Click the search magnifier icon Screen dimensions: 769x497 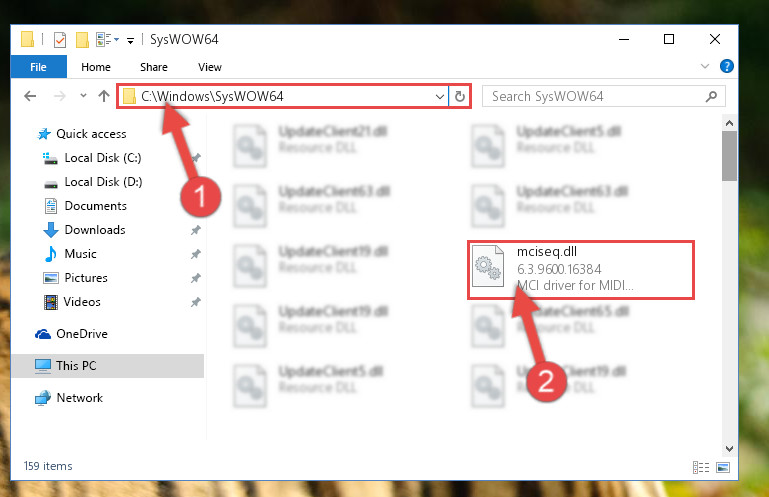(x=711, y=96)
